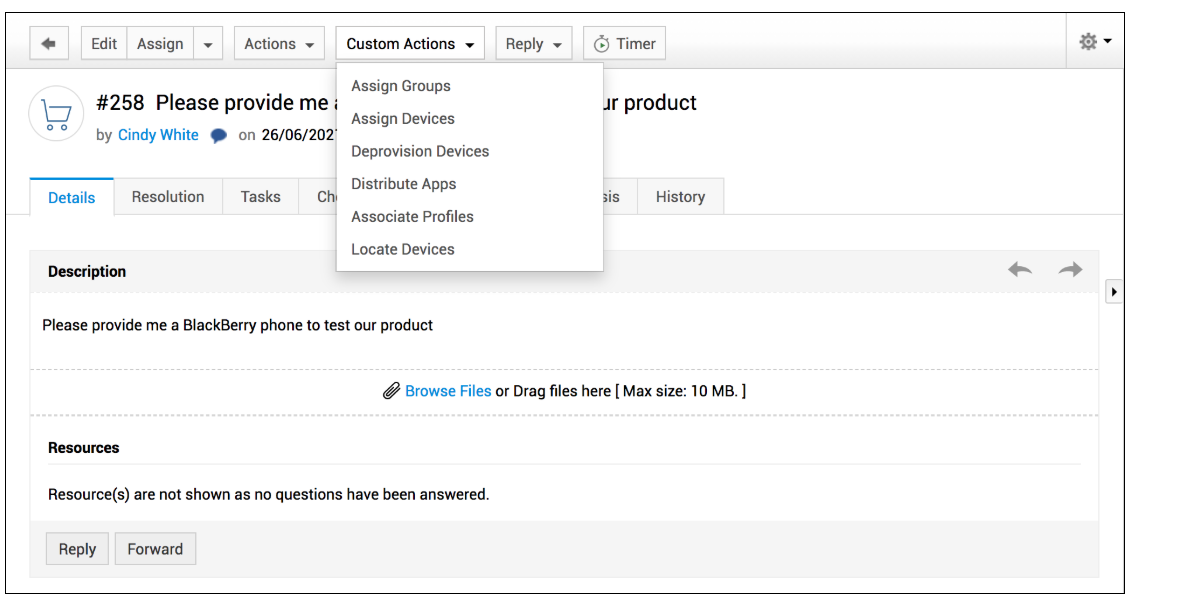The height and width of the screenshot is (613, 1179).
Task: Collapse the Custom Actions dropdown
Action: (410, 44)
